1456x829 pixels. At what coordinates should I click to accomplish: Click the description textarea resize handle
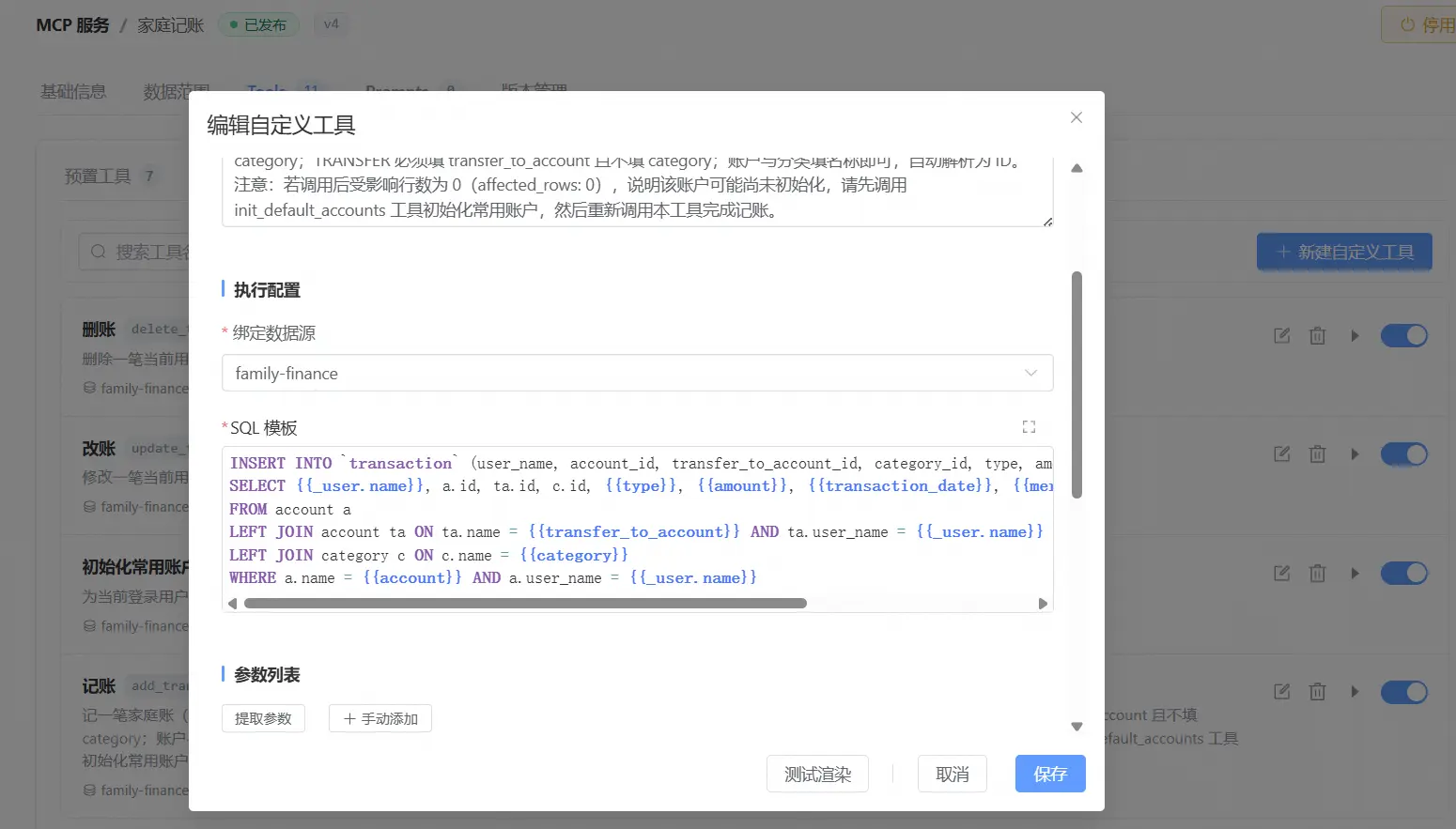coord(1047,222)
